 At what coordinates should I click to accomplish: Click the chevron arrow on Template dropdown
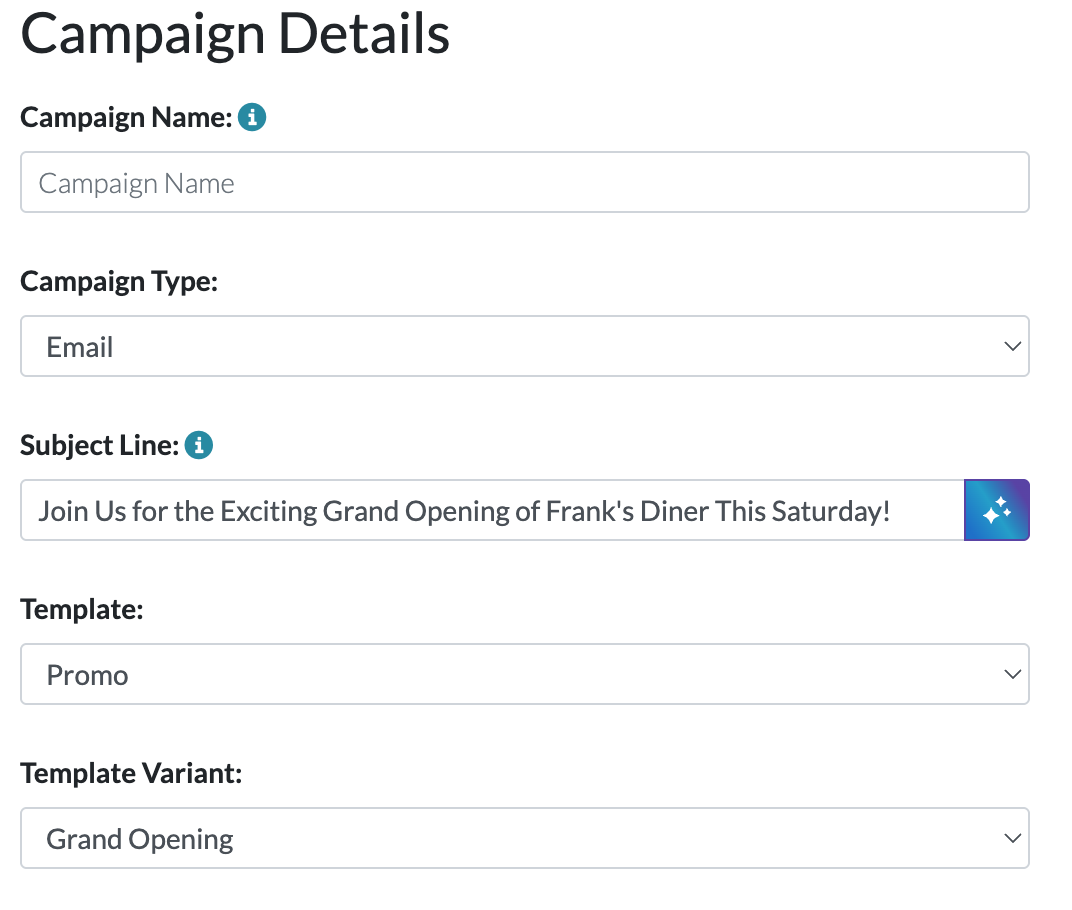pos(1011,675)
